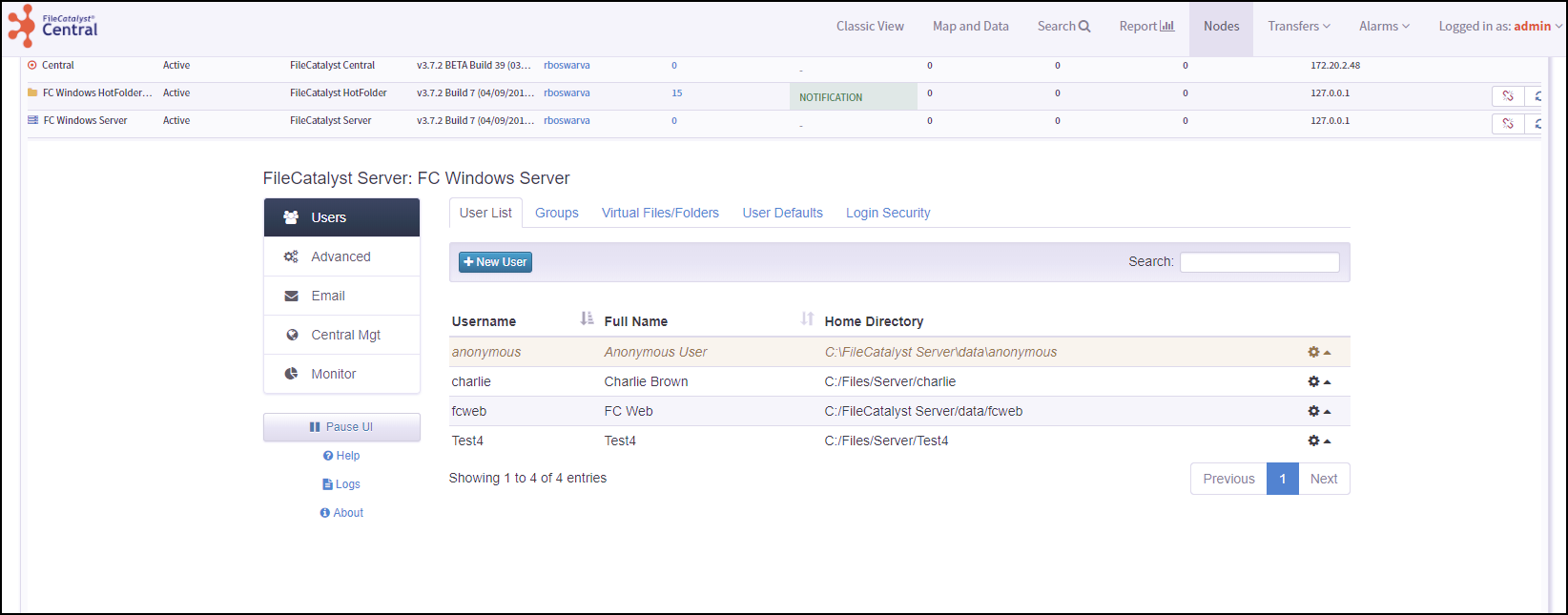Sort by Username column sort icon

point(587,318)
